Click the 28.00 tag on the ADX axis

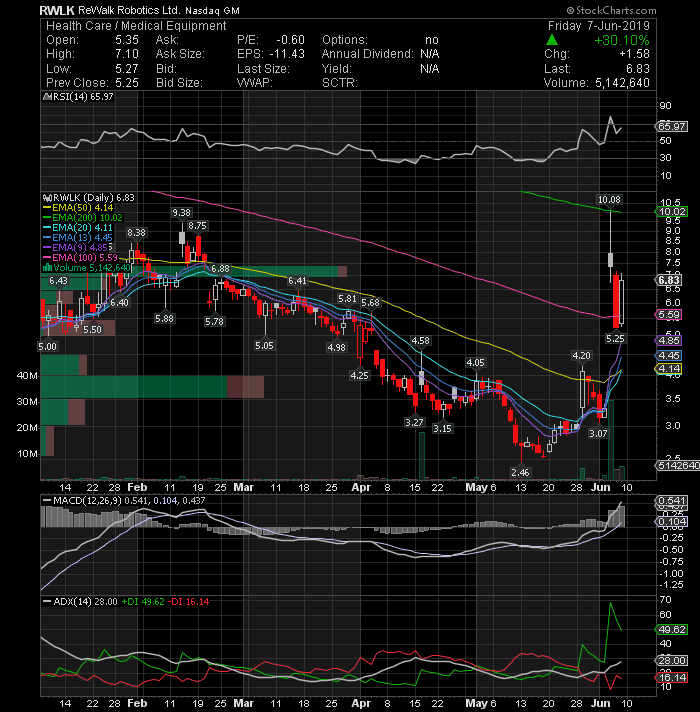tap(672, 660)
